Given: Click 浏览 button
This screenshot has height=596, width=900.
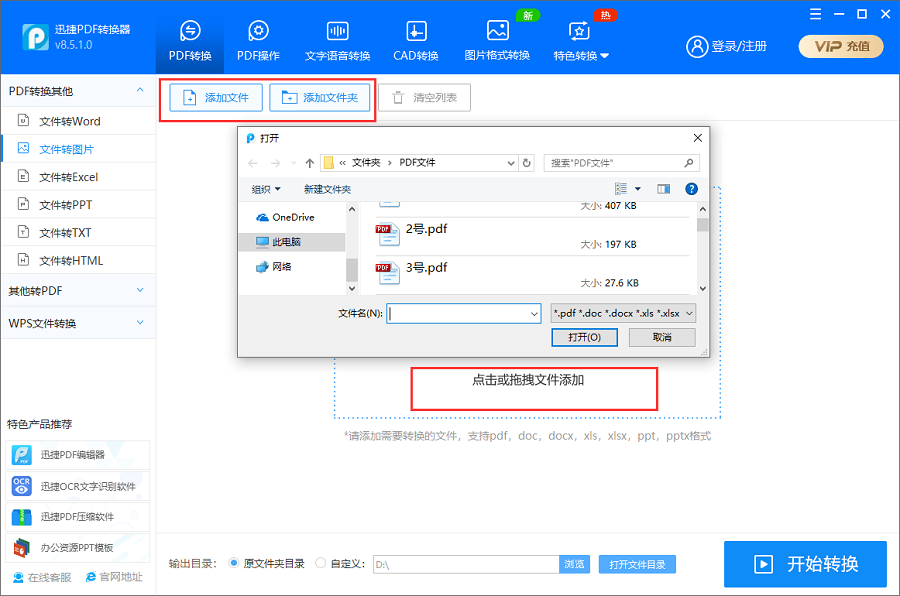Looking at the screenshot, I should 575,564.
